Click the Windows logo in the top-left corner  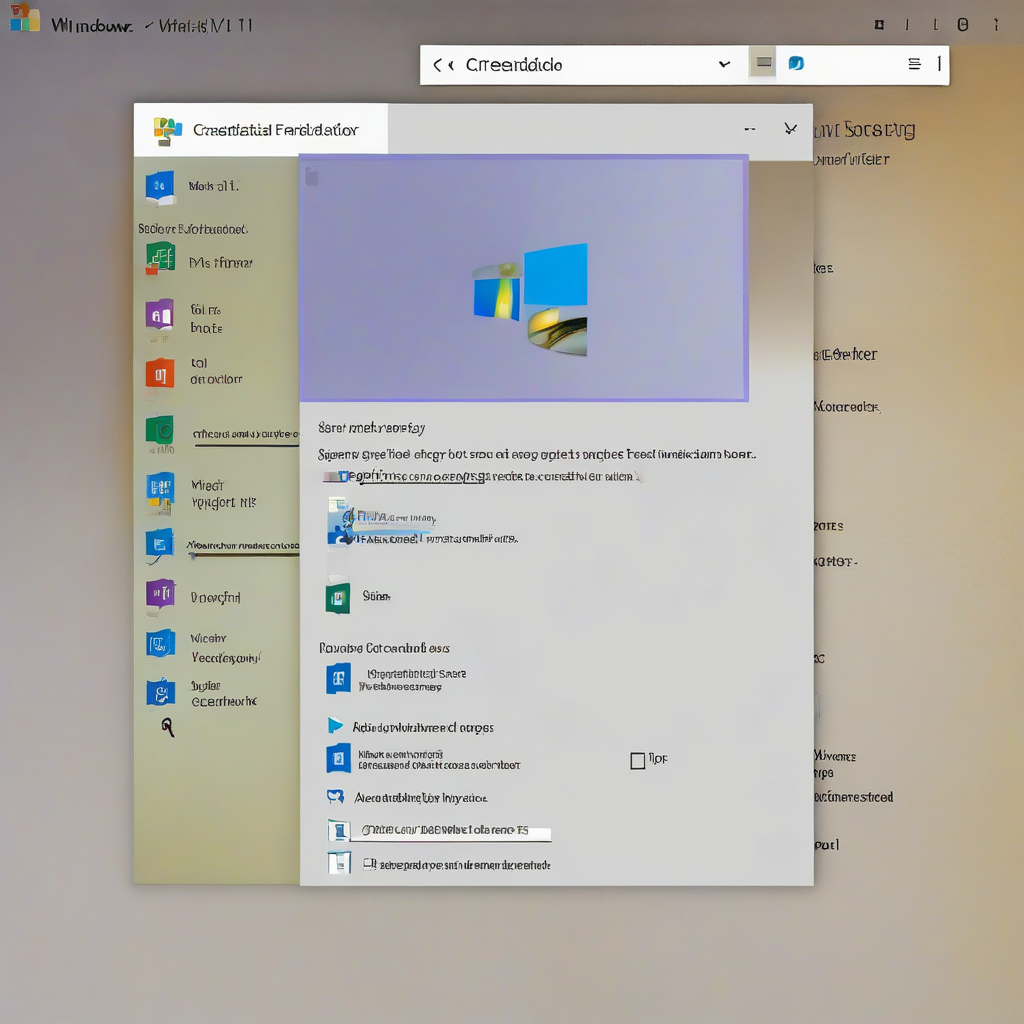(25, 20)
